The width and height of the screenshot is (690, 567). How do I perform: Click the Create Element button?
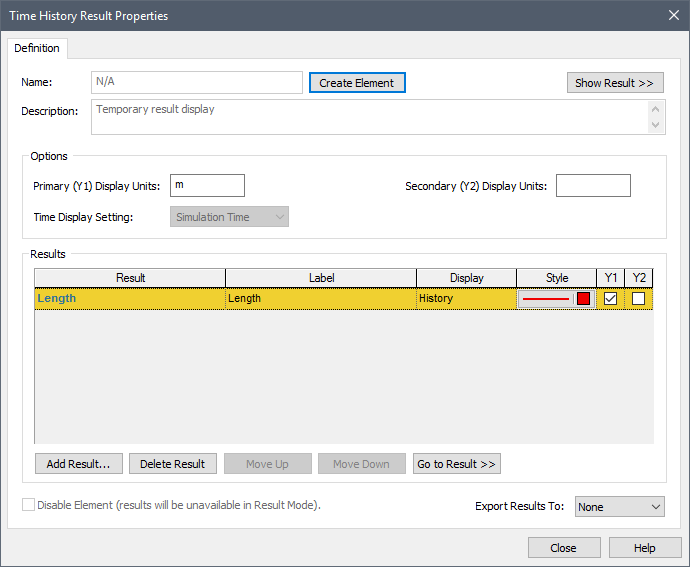(357, 83)
